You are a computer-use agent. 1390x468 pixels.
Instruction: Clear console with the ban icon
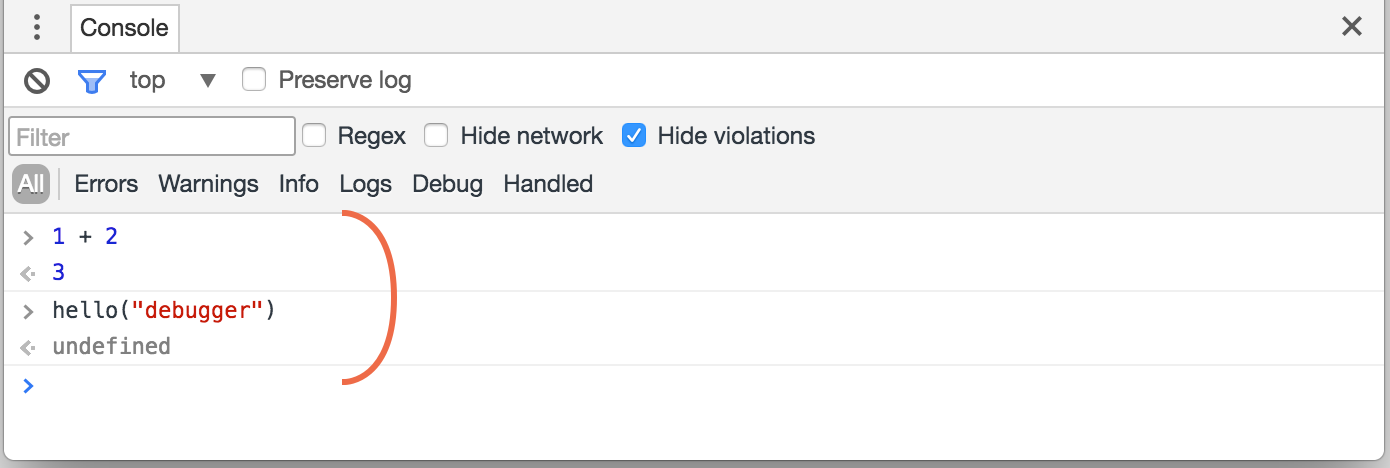point(37,80)
